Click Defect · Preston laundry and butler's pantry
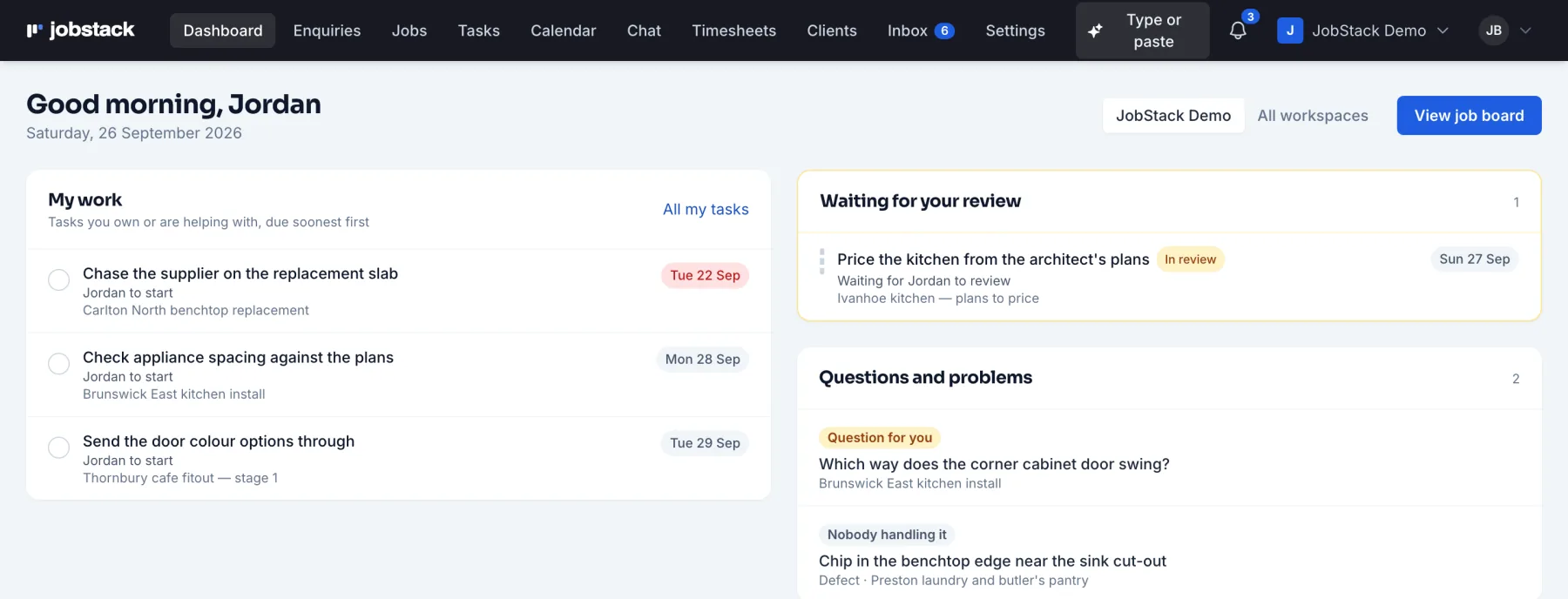This screenshot has width=1568, height=599. (954, 581)
